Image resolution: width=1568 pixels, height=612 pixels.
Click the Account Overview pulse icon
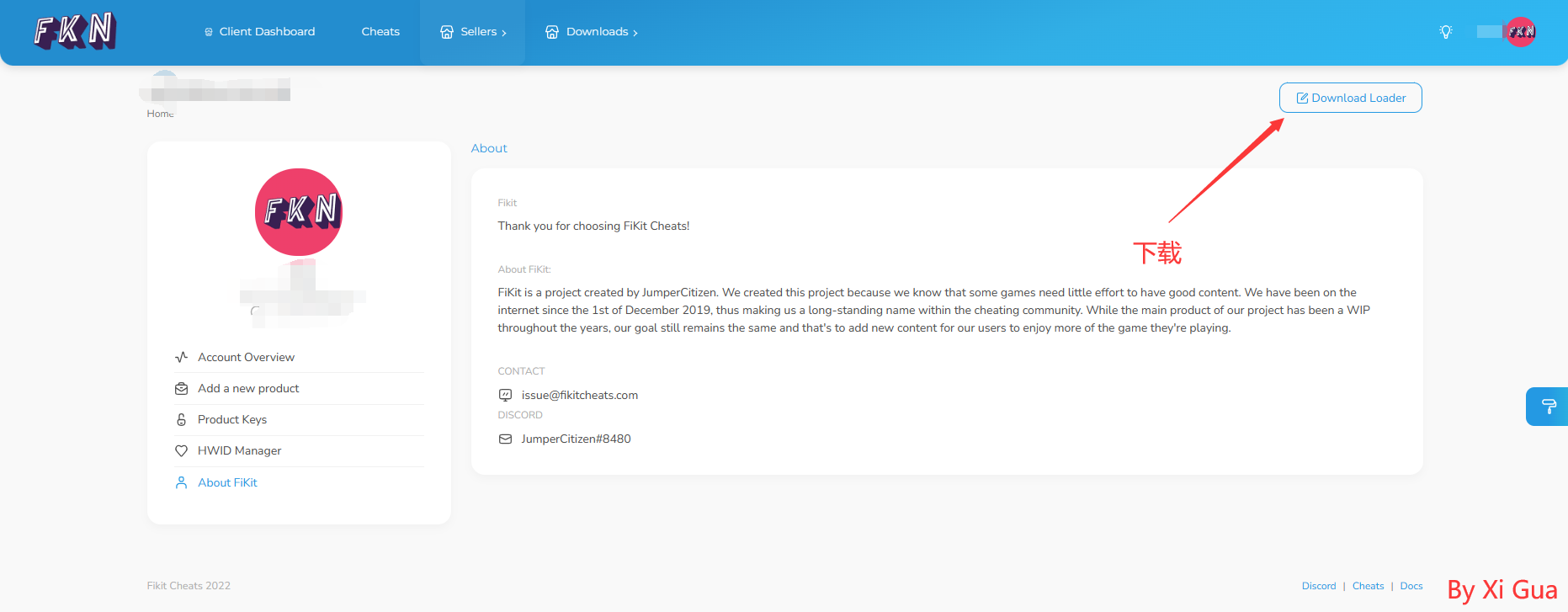click(181, 357)
